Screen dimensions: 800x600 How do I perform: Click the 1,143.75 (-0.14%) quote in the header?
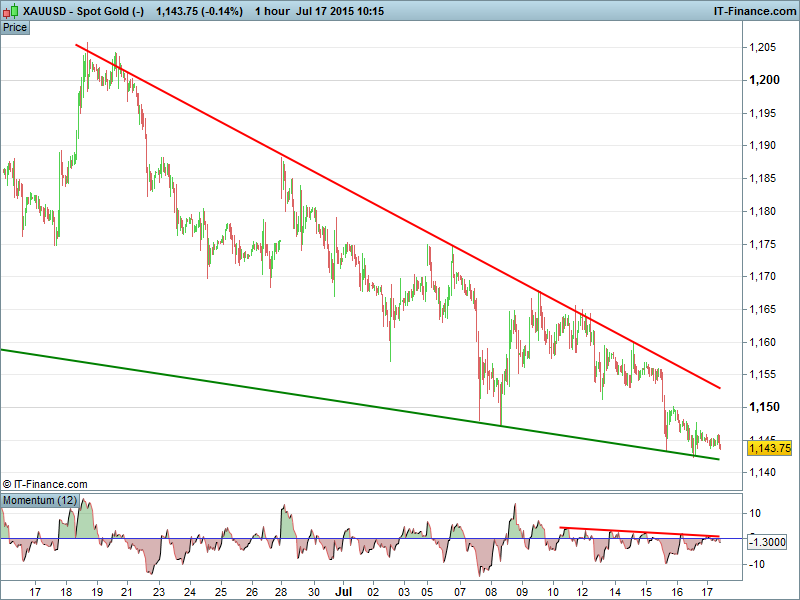[x=199, y=10]
